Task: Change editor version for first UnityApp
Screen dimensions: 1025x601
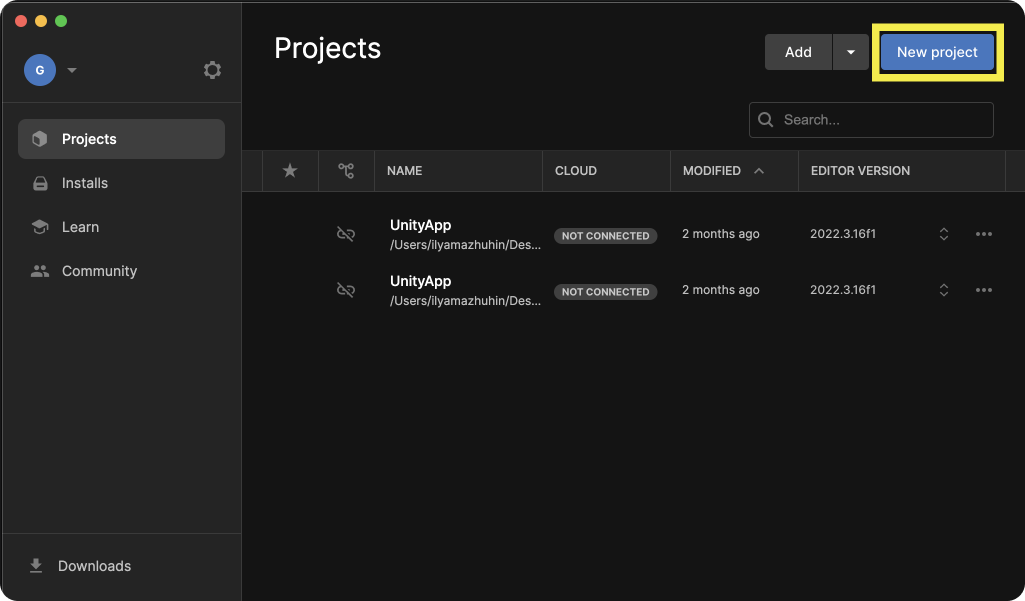Action: pyautogui.click(x=943, y=234)
